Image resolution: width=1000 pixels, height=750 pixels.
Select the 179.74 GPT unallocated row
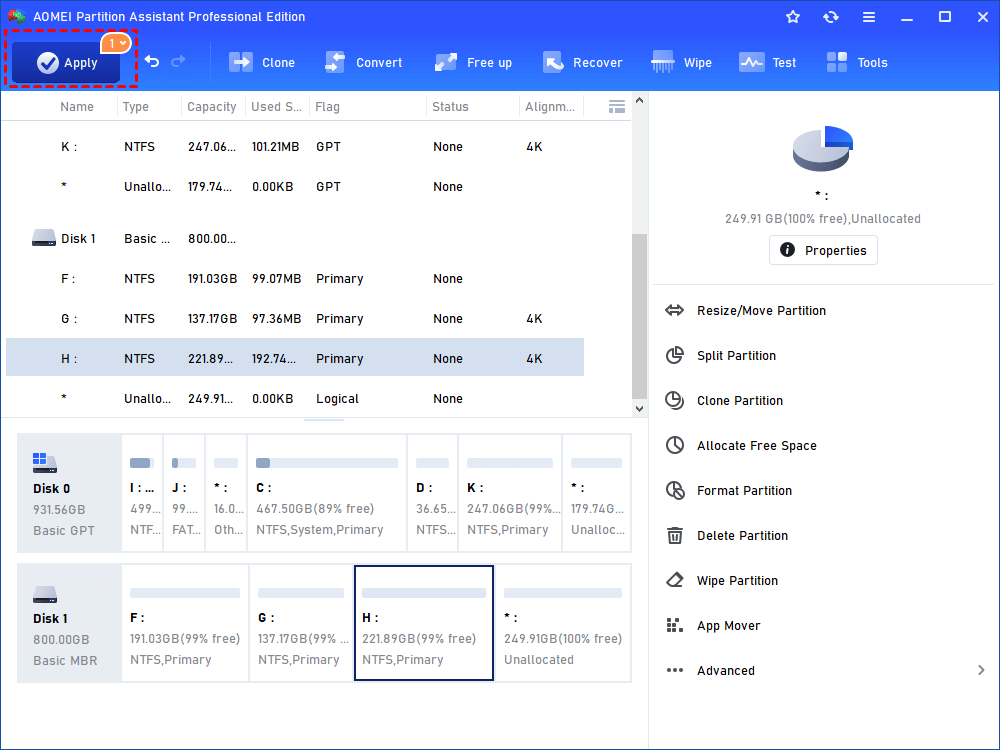(x=295, y=187)
